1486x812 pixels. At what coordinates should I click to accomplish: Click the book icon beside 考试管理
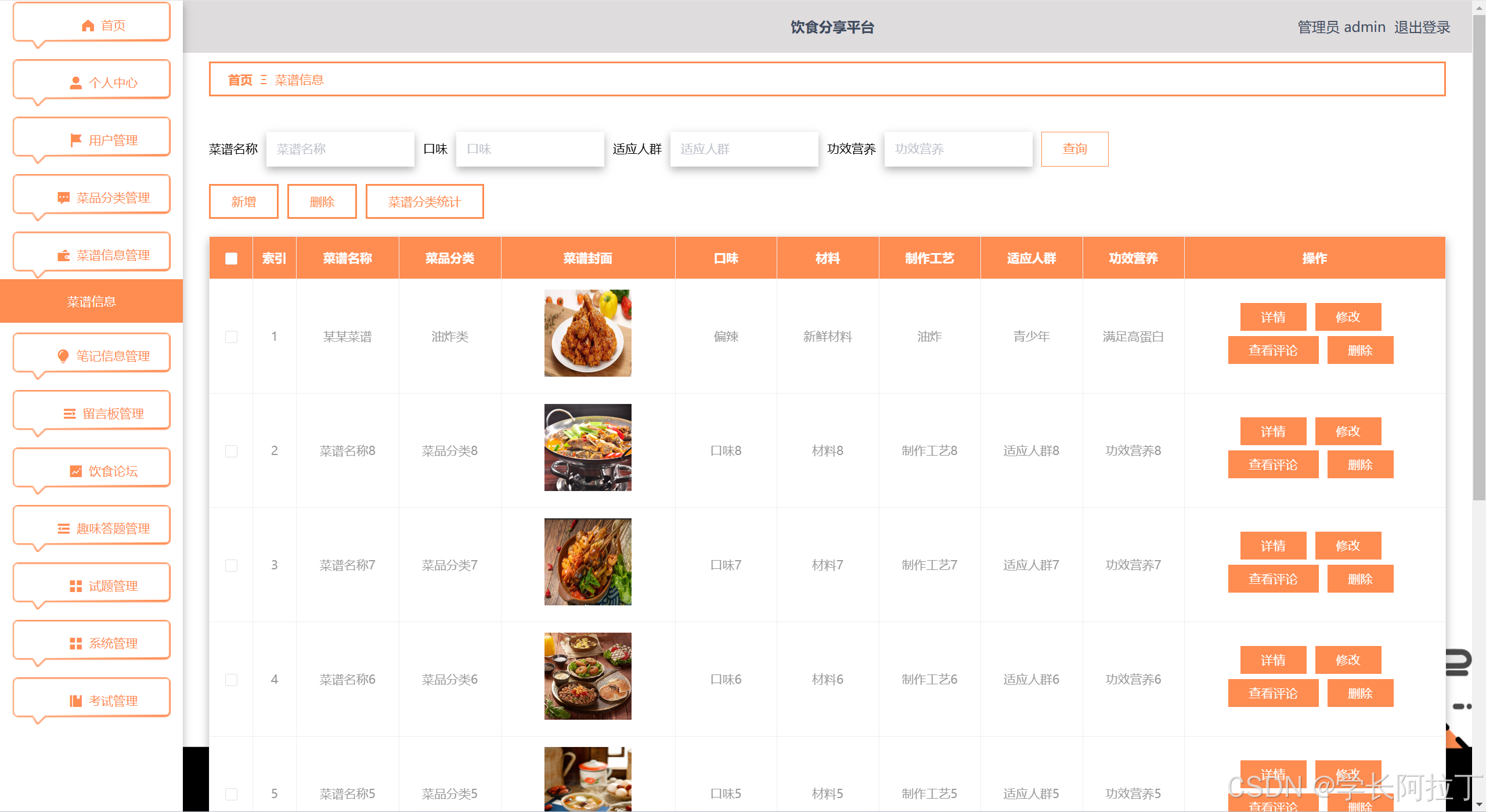[75, 701]
